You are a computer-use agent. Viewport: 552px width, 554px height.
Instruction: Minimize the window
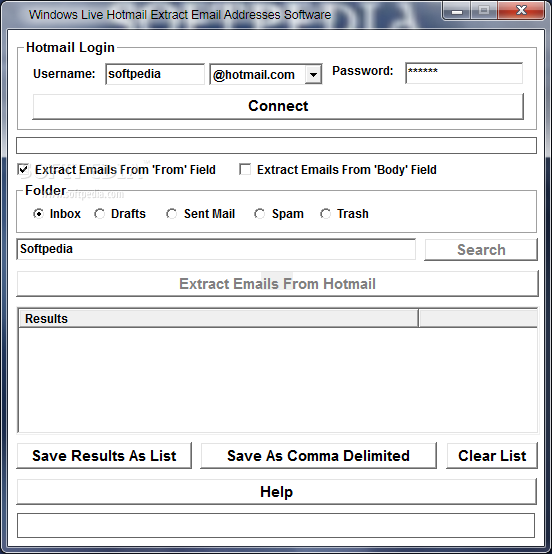(457, 11)
